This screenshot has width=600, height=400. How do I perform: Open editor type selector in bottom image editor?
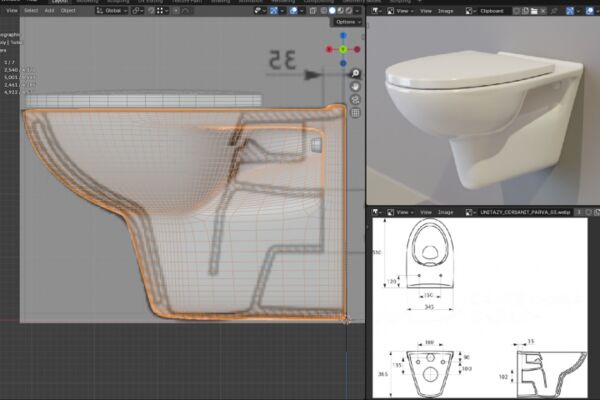[377, 212]
